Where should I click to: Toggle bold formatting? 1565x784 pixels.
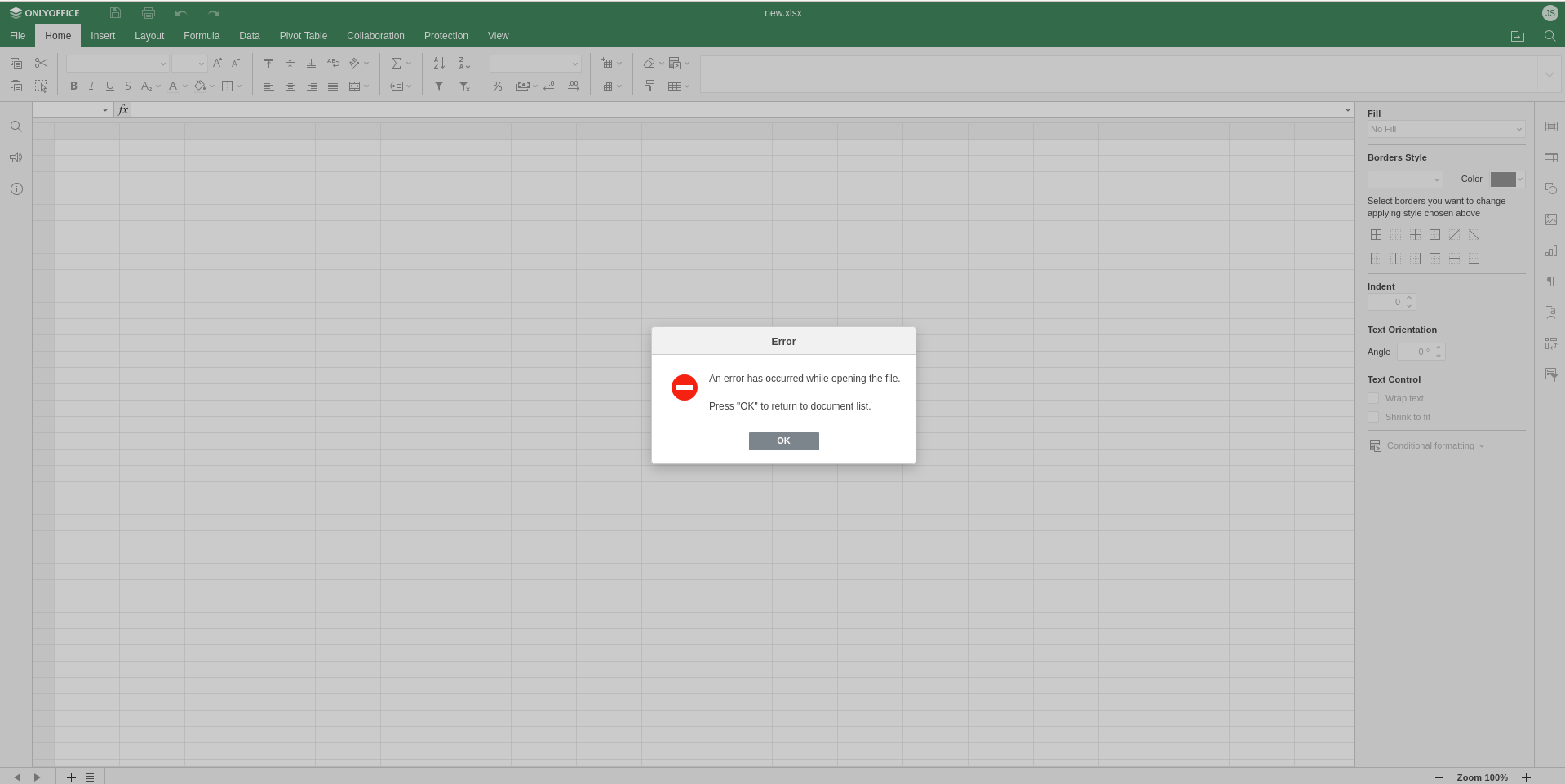point(73,86)
